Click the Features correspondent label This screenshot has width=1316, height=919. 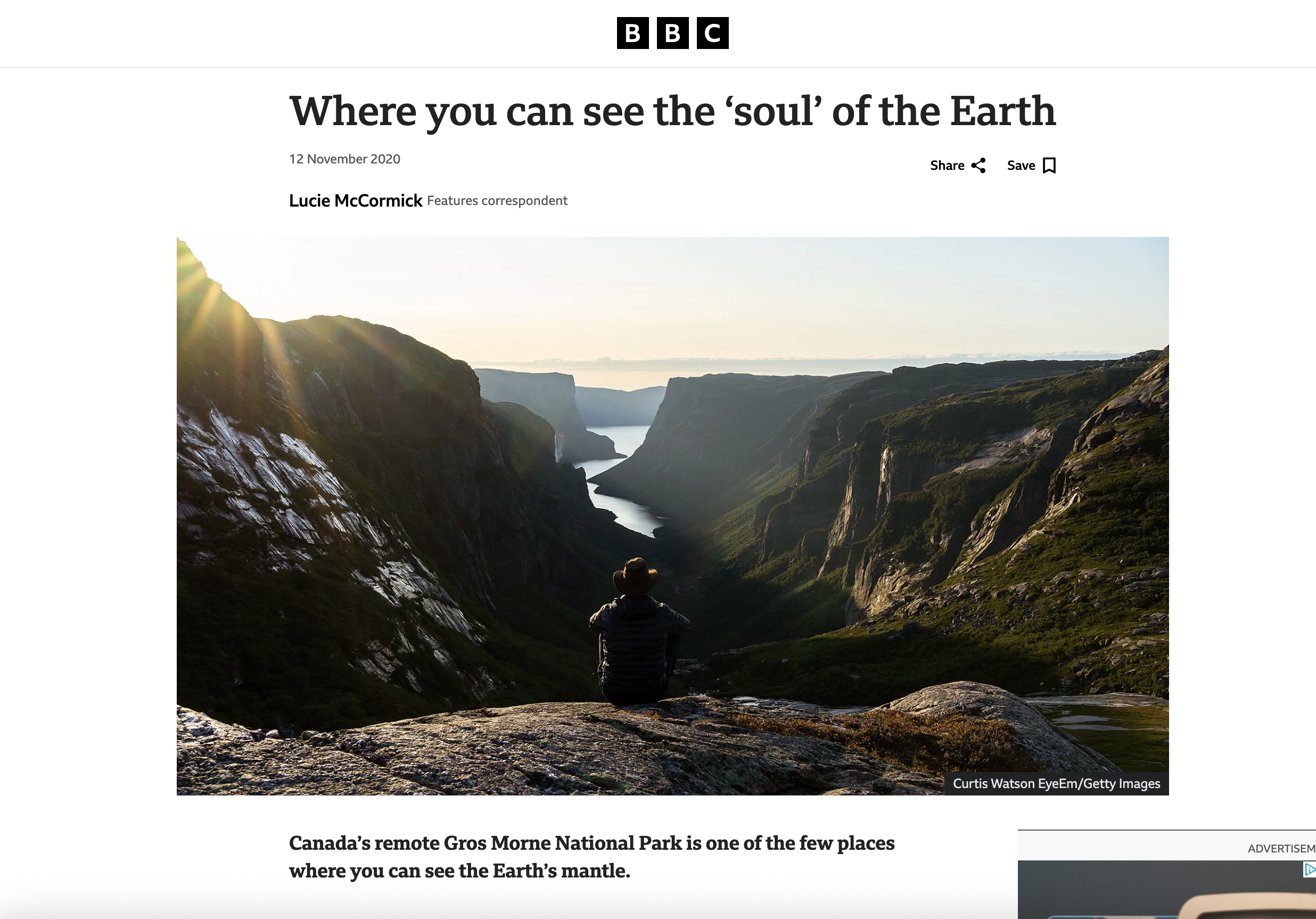[x=497, y=201]
